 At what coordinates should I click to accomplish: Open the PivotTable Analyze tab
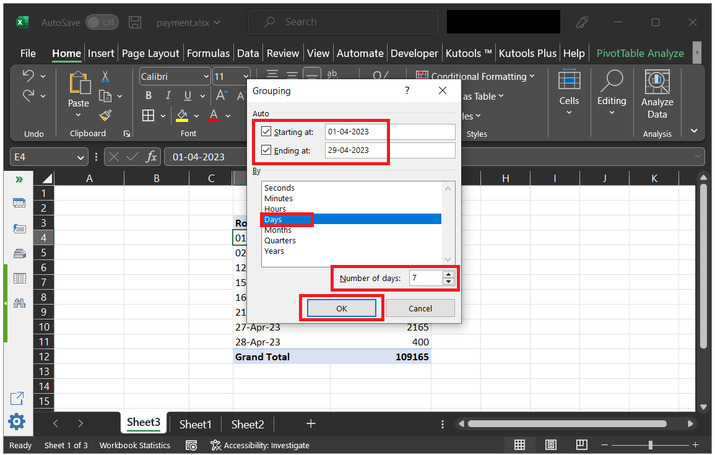click(x=640, y=53)
